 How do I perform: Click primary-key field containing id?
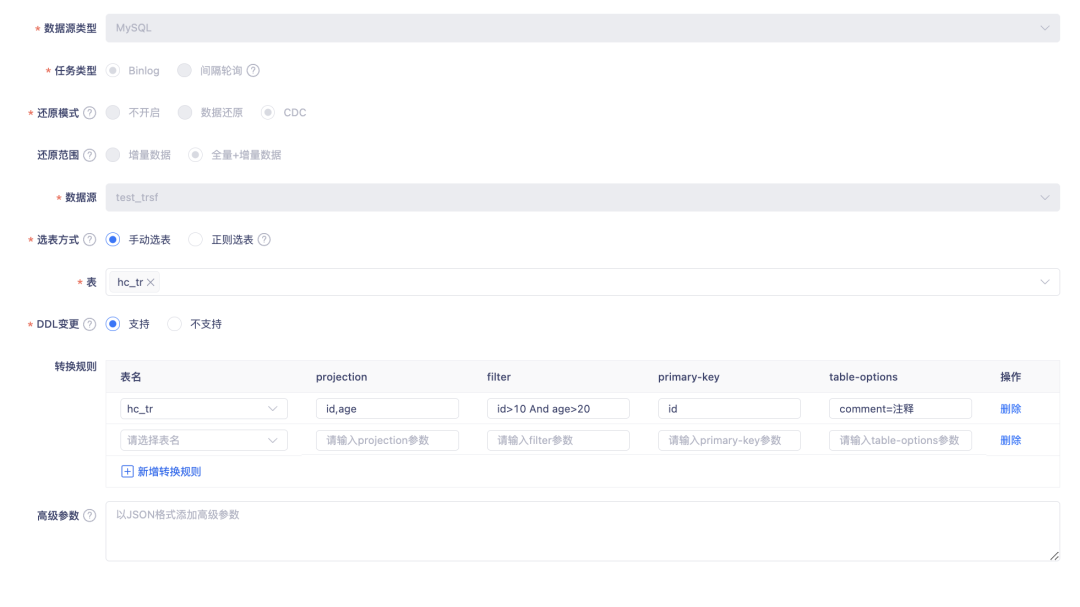pos(729,409)
